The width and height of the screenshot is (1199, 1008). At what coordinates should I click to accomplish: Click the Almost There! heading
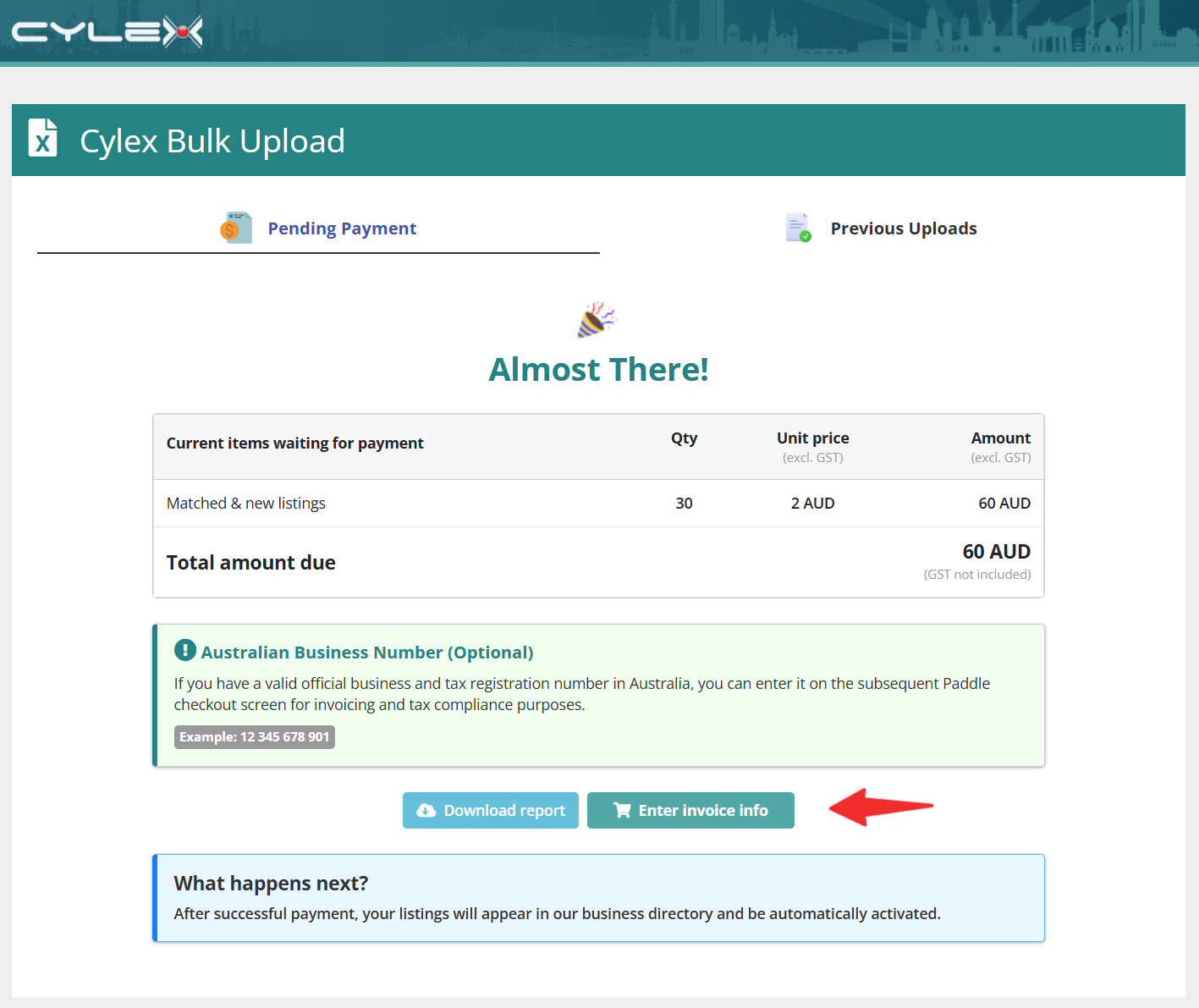point(598,370)
